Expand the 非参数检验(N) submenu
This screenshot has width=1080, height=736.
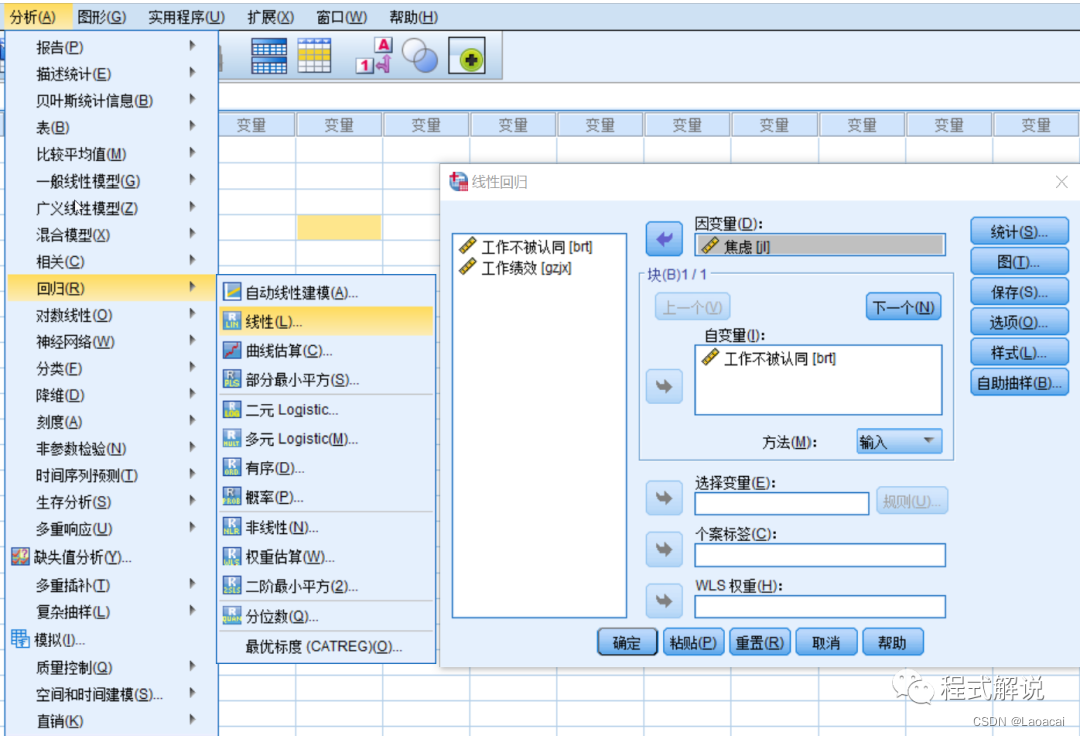[x=112, y=449]
